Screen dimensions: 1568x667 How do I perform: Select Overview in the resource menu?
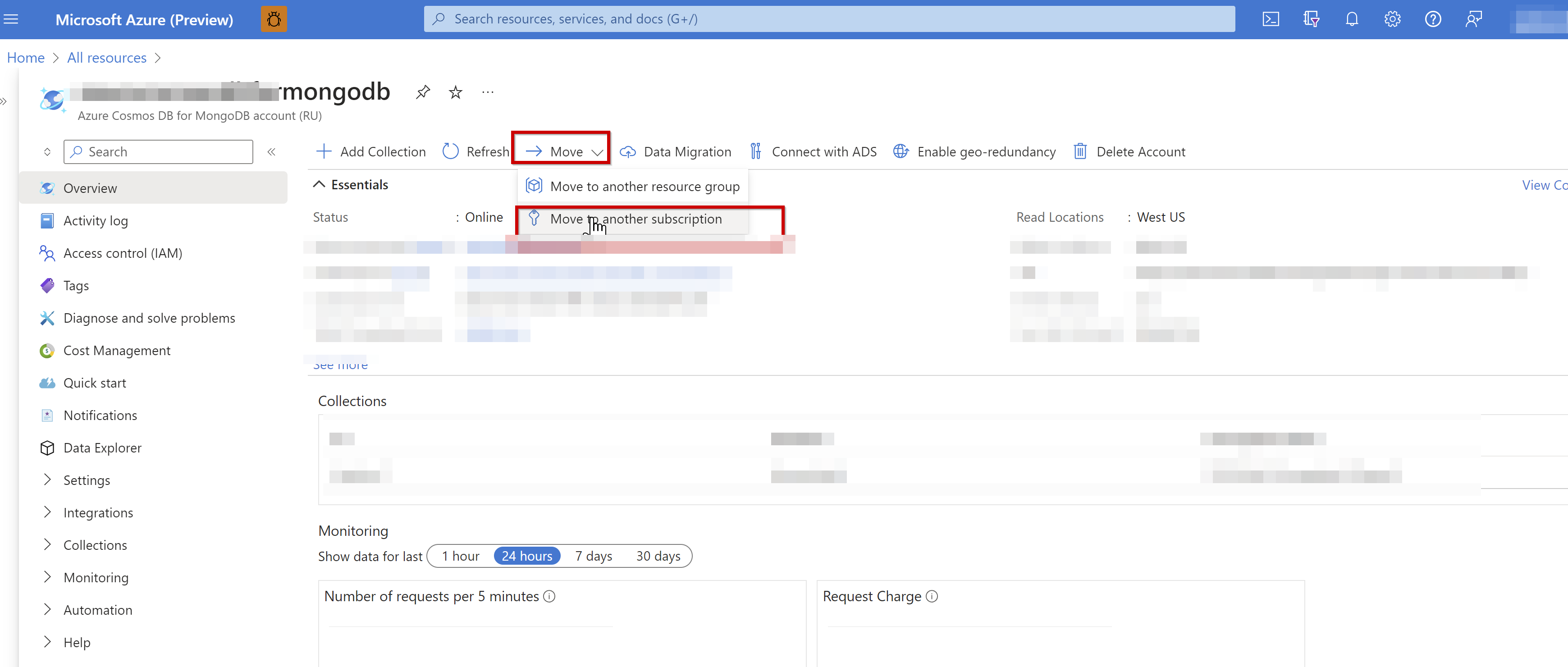coord(153,189)
